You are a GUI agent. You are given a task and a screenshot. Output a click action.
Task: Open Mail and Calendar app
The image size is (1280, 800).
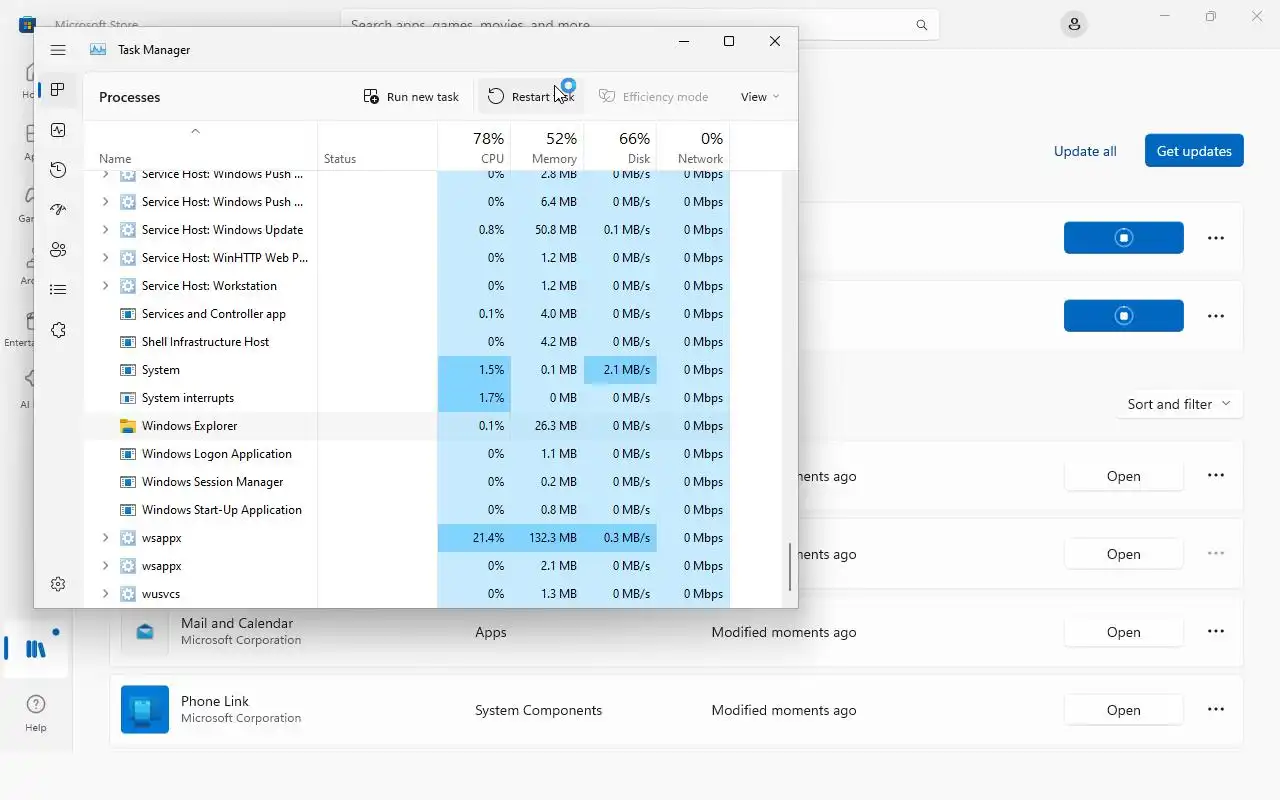[1124, 632]
